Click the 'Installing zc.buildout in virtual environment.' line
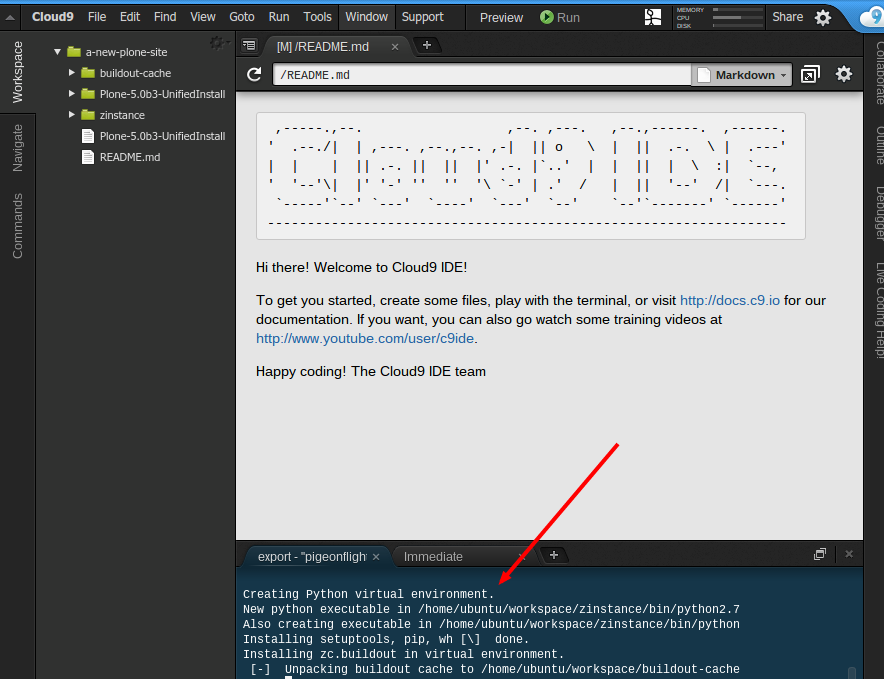The height and width of the screenshot is (679, 884). point(404,654)
